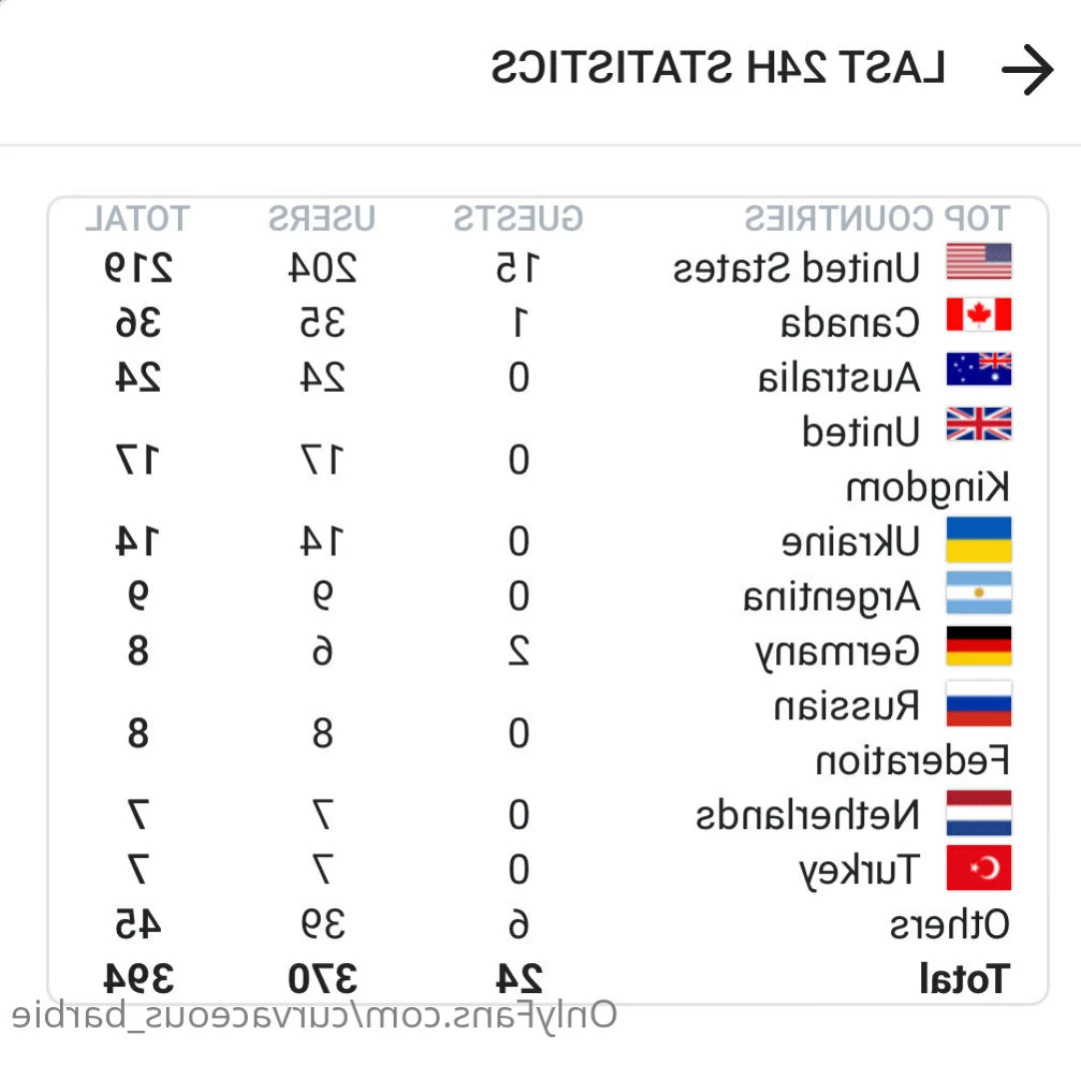Click the Last 24H Statistics title

(x=718, y=68)
